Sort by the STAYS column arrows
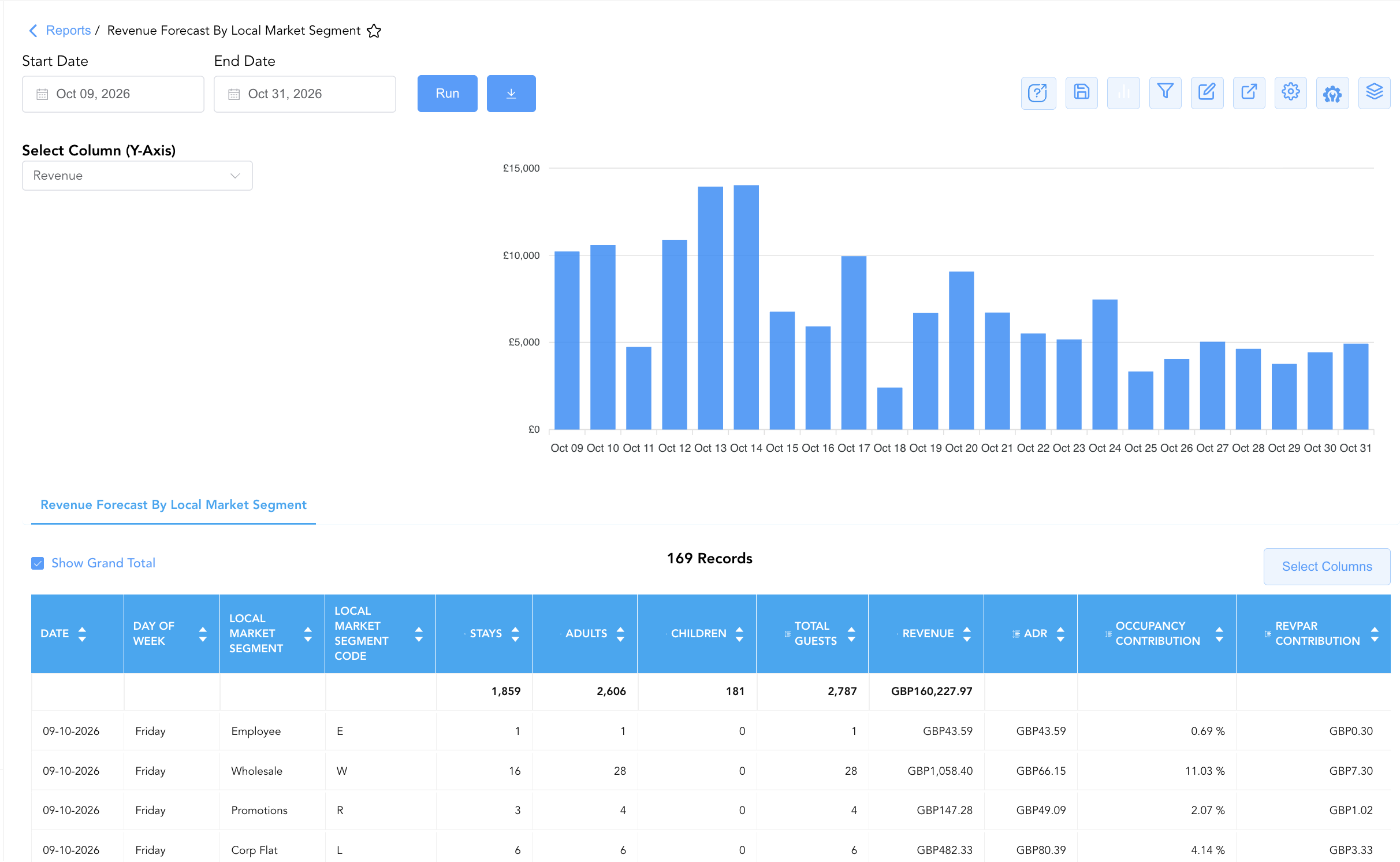Viewport: 1400px width, 862px height. click(515, 634)
